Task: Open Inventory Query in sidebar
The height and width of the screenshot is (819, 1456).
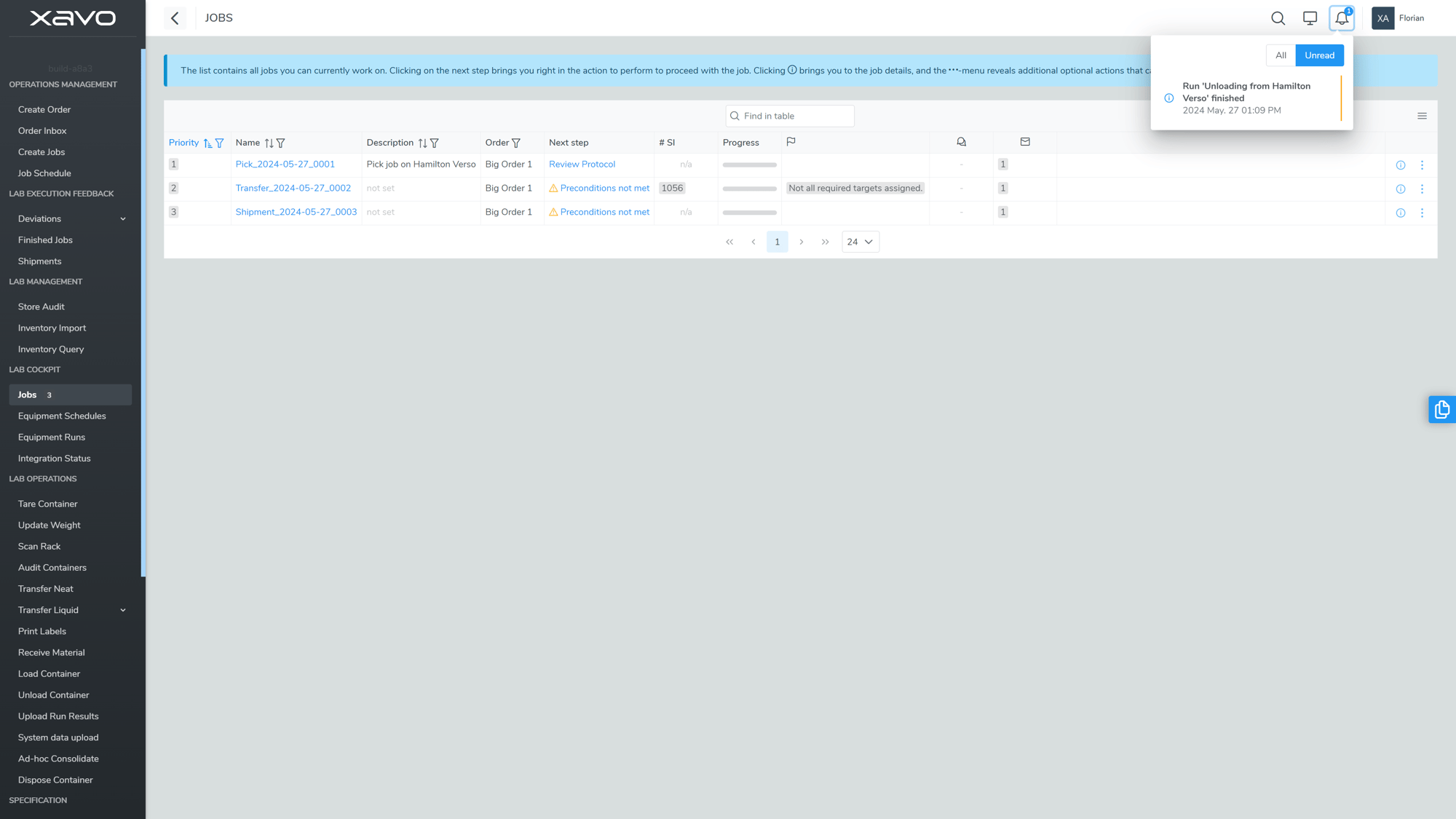Action: click(x=51, y=349)
